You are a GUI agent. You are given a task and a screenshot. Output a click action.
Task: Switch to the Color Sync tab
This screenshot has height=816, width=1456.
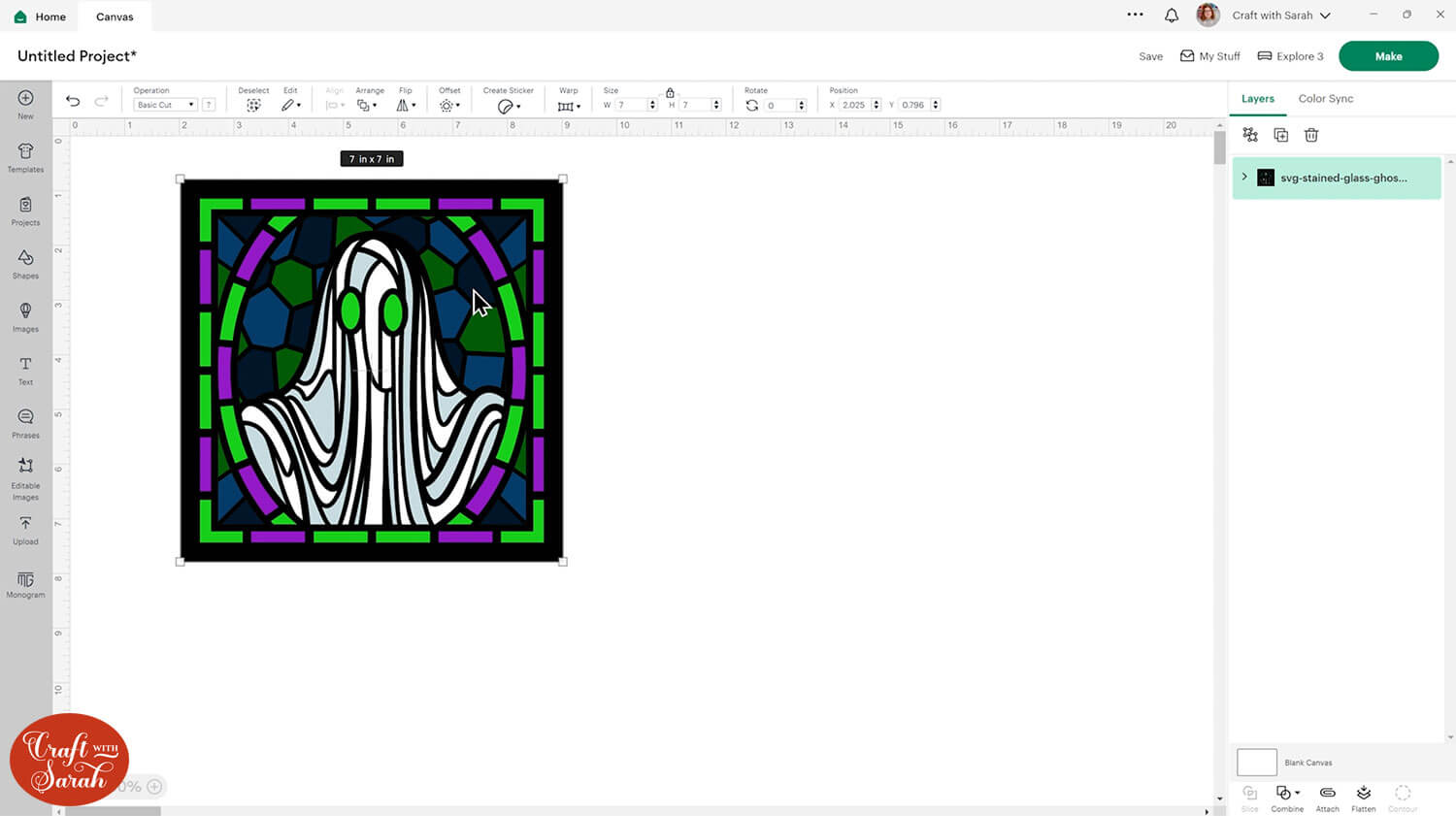click(1325, 98)
